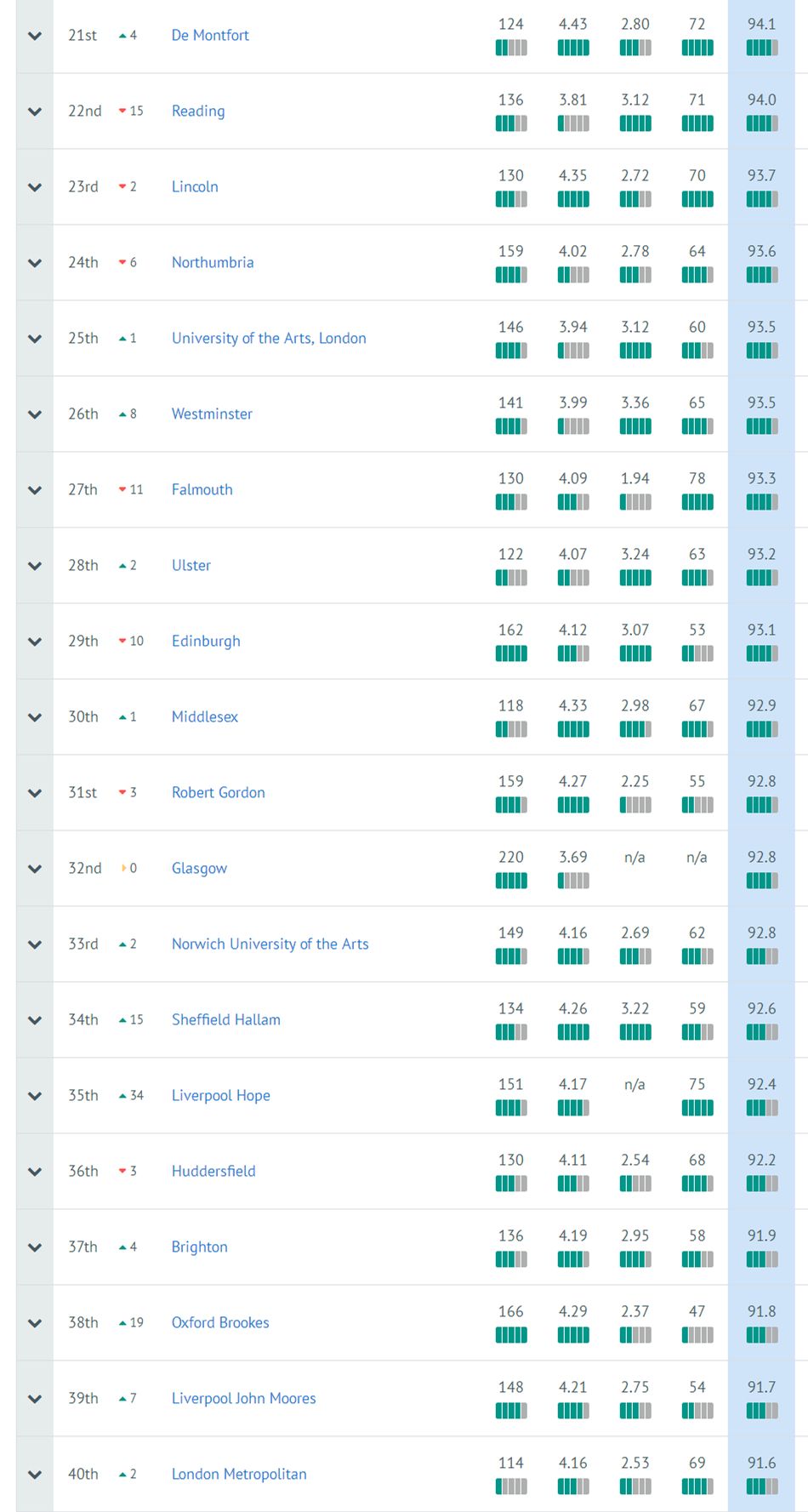This screenshot has width=808, height=1512.
Task: Click the red down arrow in Reading row
Action: click(122, 111)
